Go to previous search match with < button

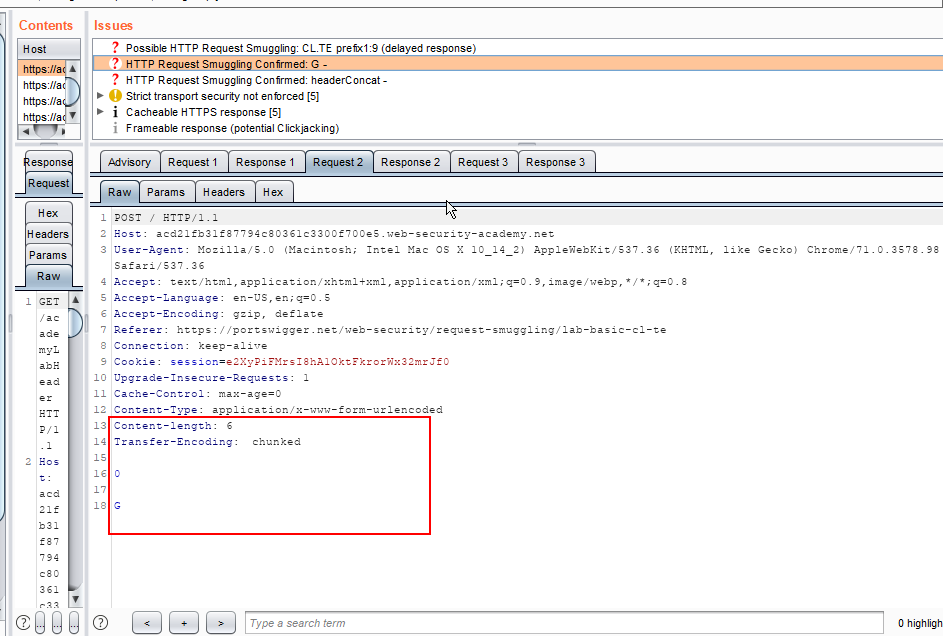point(147,623)
